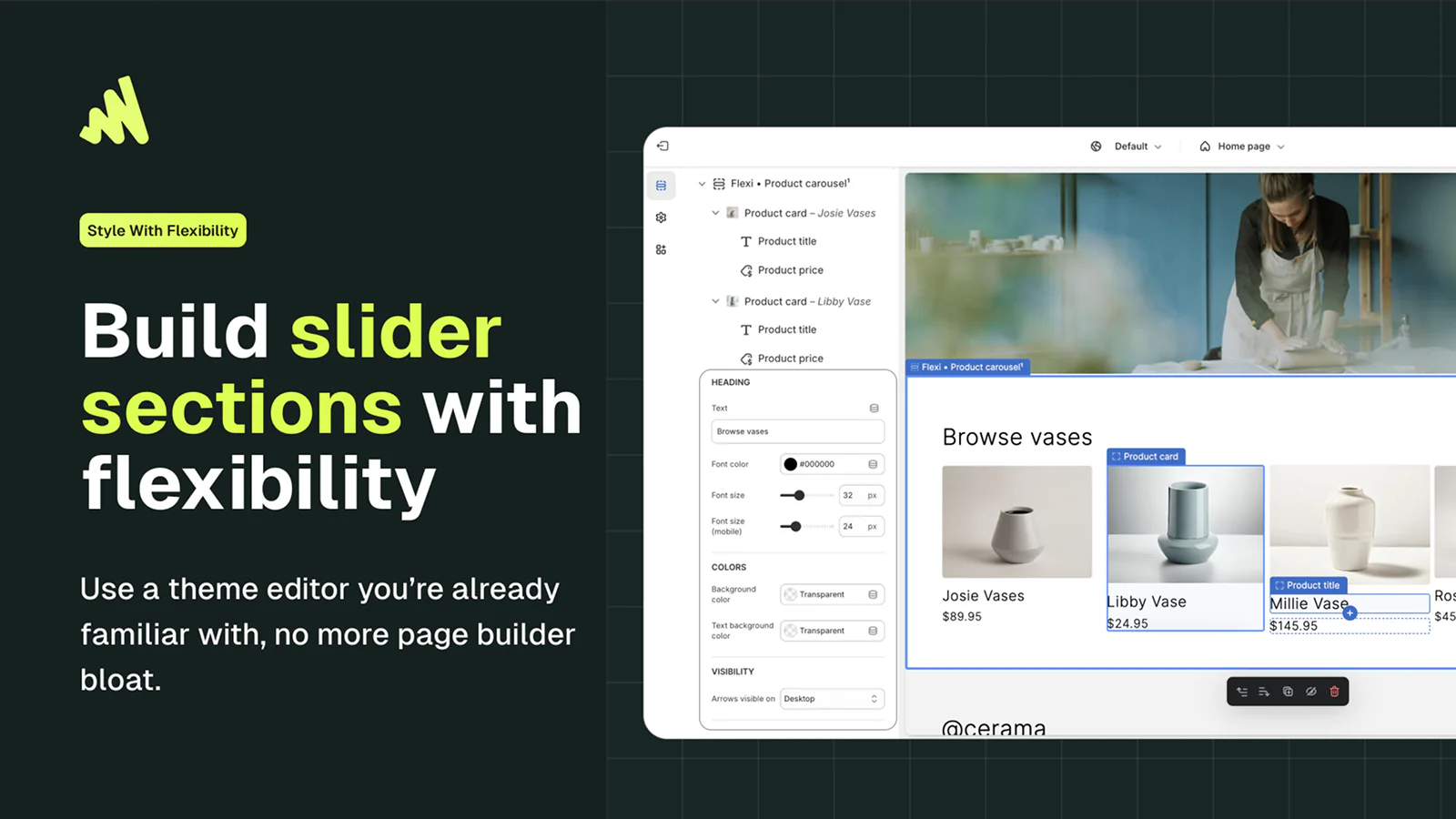
Task: Open the App embeds icon in the sidebar
Action: [x=661, y=248]
